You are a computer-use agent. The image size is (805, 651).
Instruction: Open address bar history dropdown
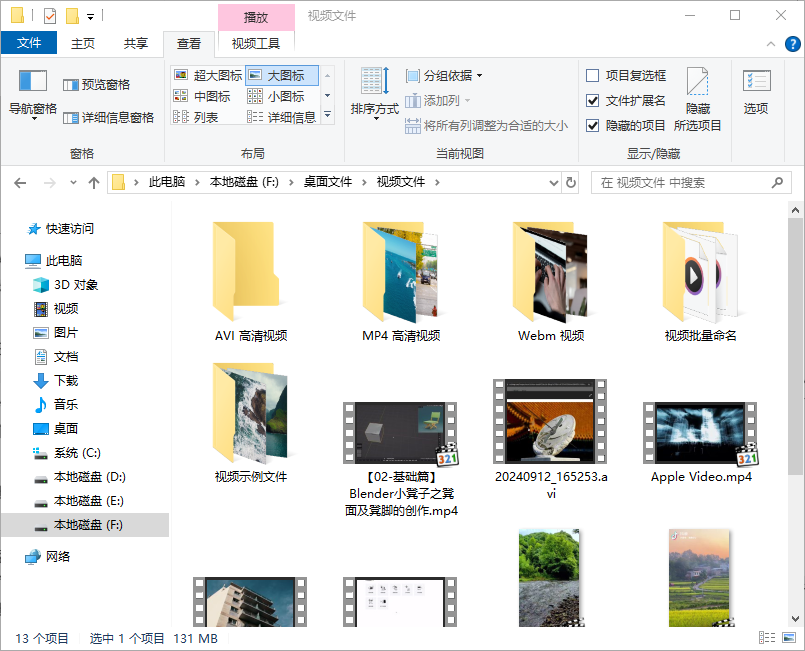point(553,182)
